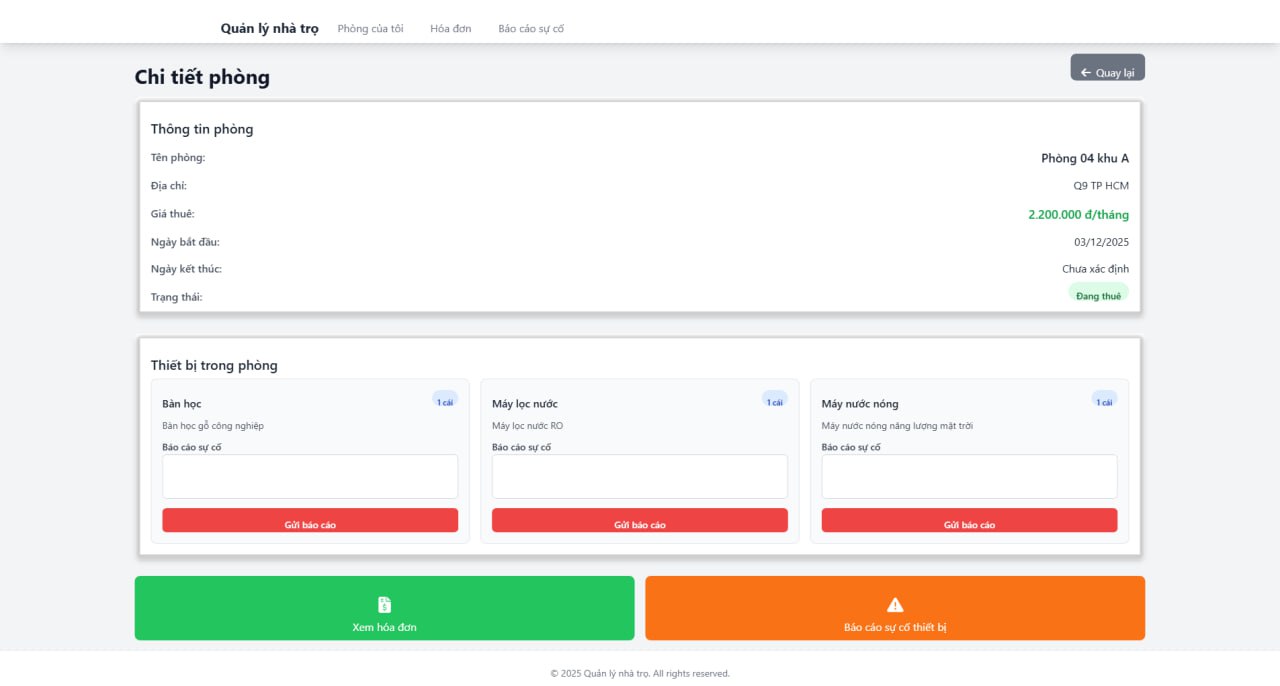Viewport: 1280px width, 686px height.
Task: Click the report text field under Bàn học
Action: 310,476
